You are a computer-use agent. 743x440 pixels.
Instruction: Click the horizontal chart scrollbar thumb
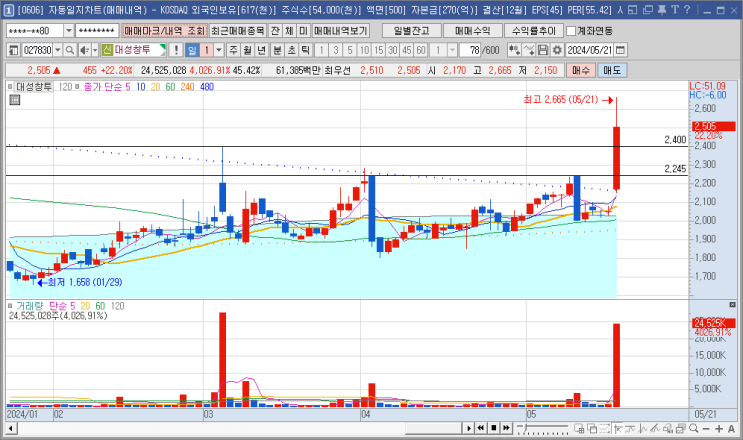[433, 428]
